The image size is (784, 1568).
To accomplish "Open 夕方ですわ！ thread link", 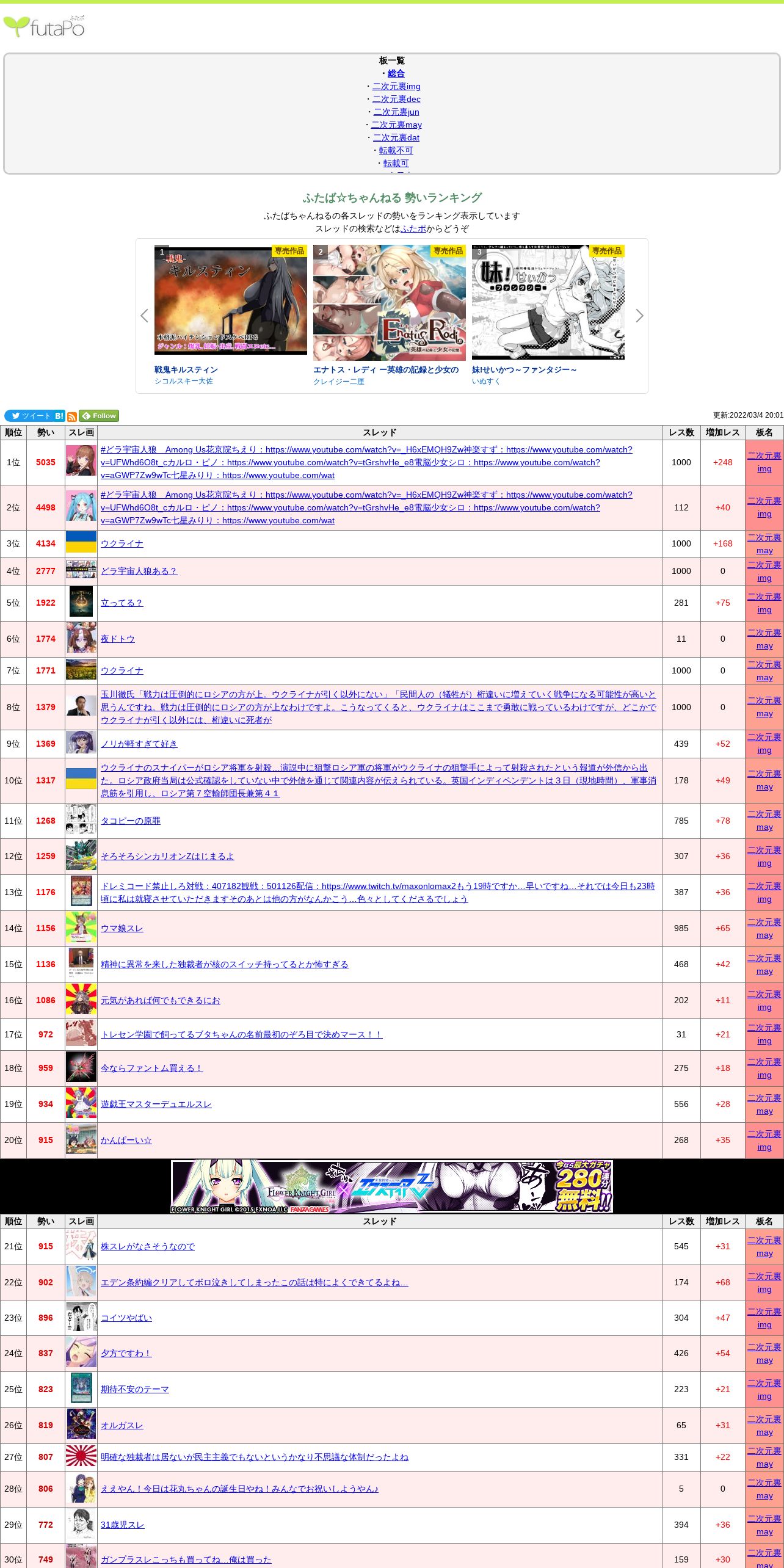I will coord(126,1353).
